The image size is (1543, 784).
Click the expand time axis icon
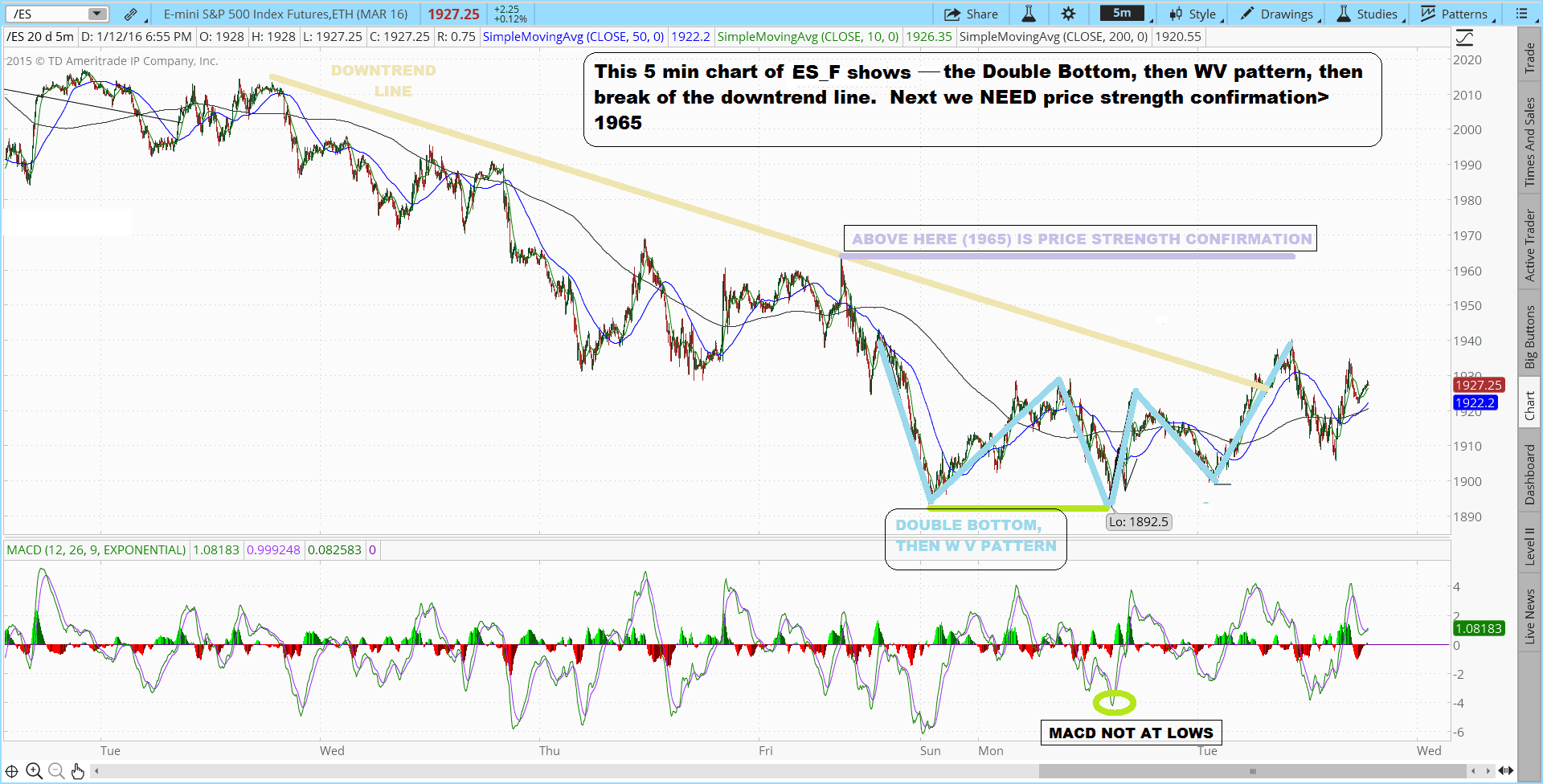[x=1506, y=771]
